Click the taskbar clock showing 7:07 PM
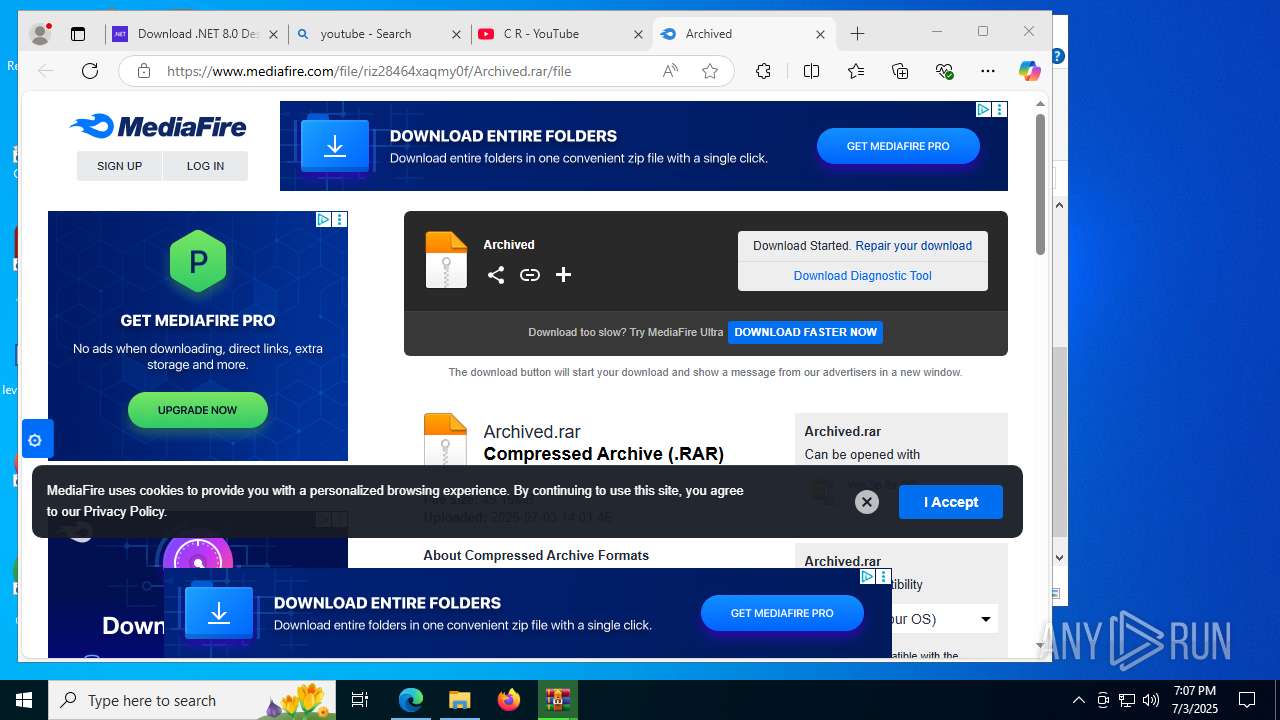The height and width of the screenshot is (720, 1280). [1195, 700]
